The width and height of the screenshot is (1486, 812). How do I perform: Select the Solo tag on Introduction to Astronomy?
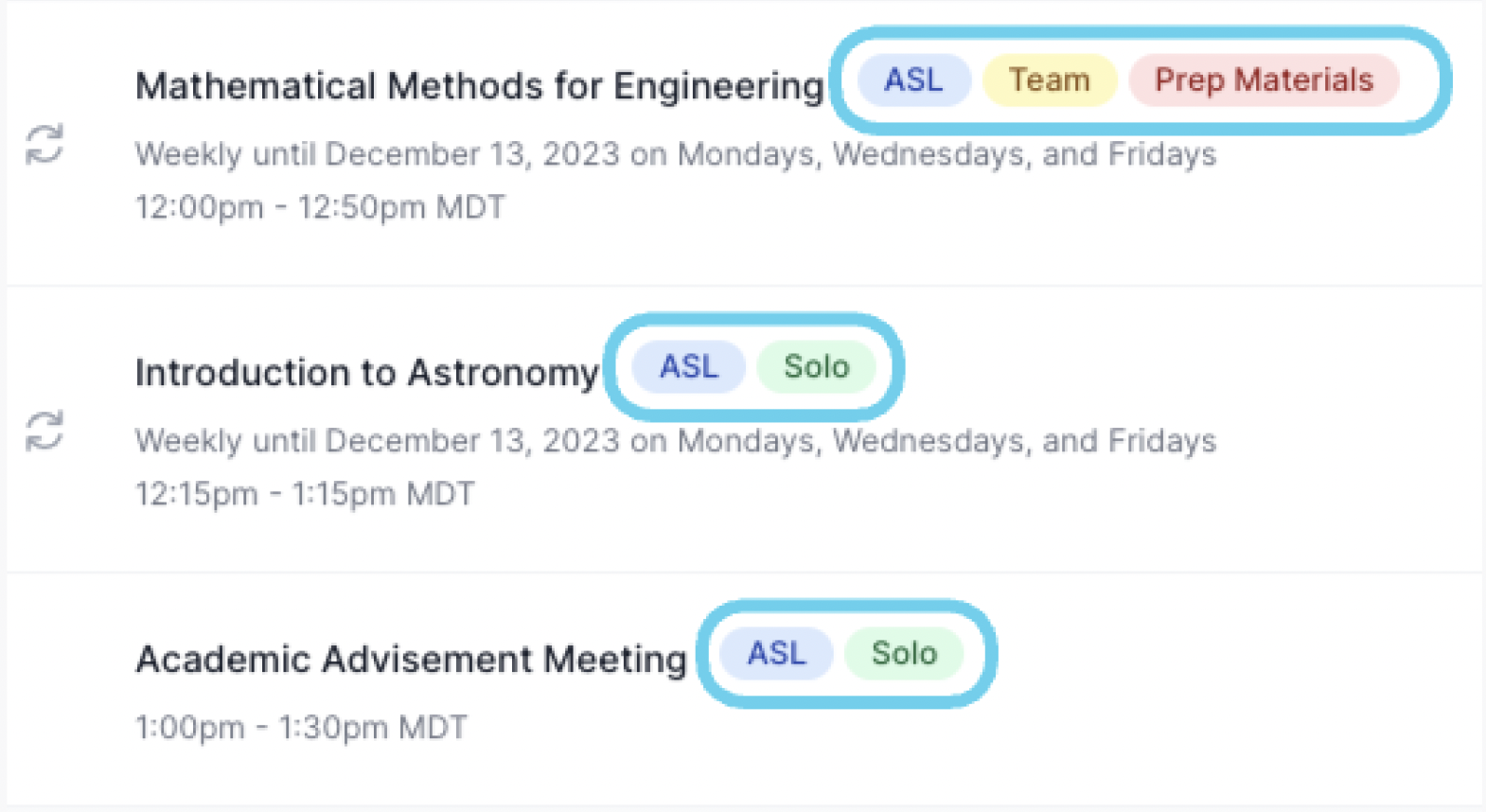coord(816,366)
